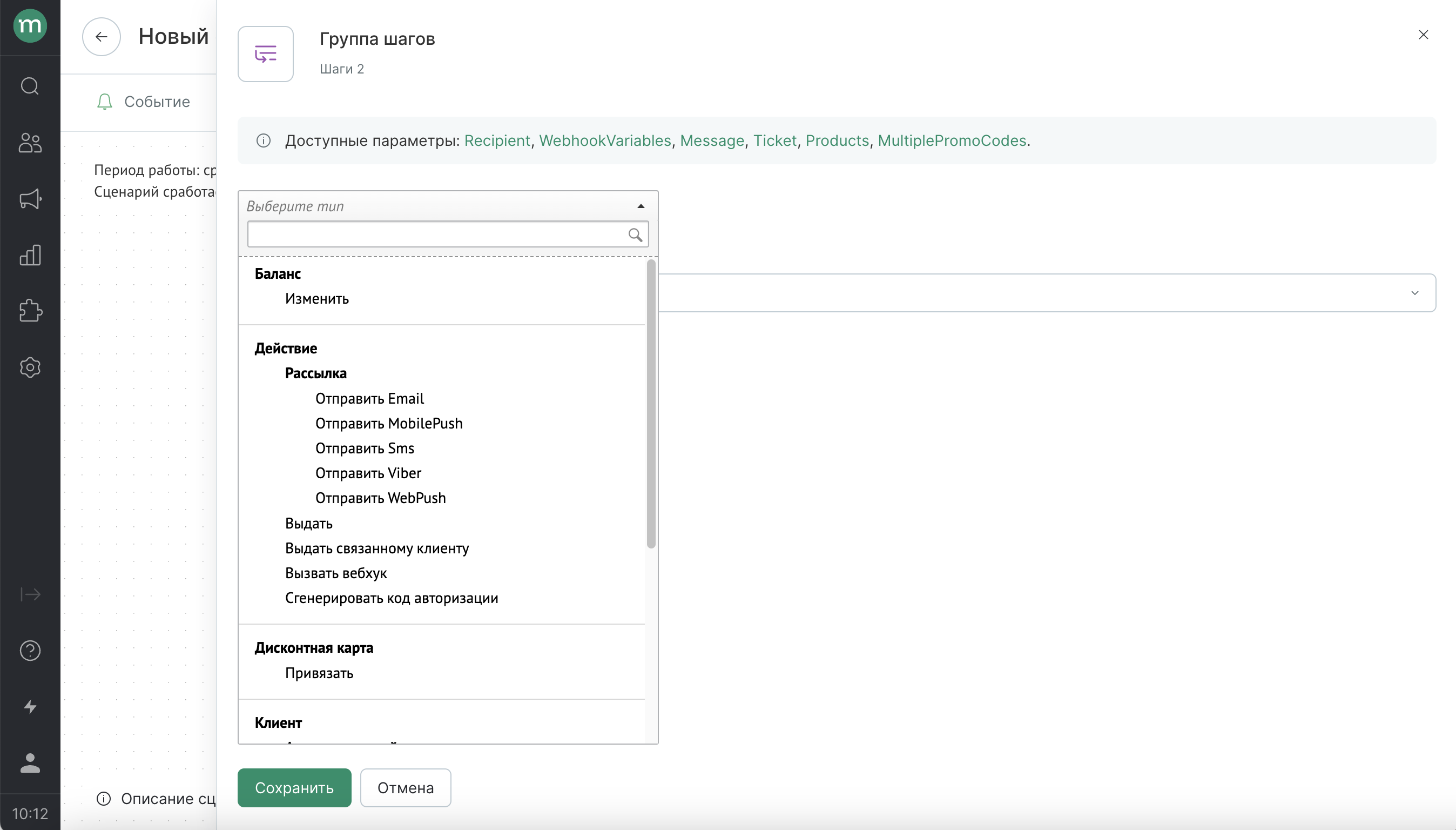Open the integrations puzzle icon
Viewport: 1456px width, 830px height.
coord(30,311)
